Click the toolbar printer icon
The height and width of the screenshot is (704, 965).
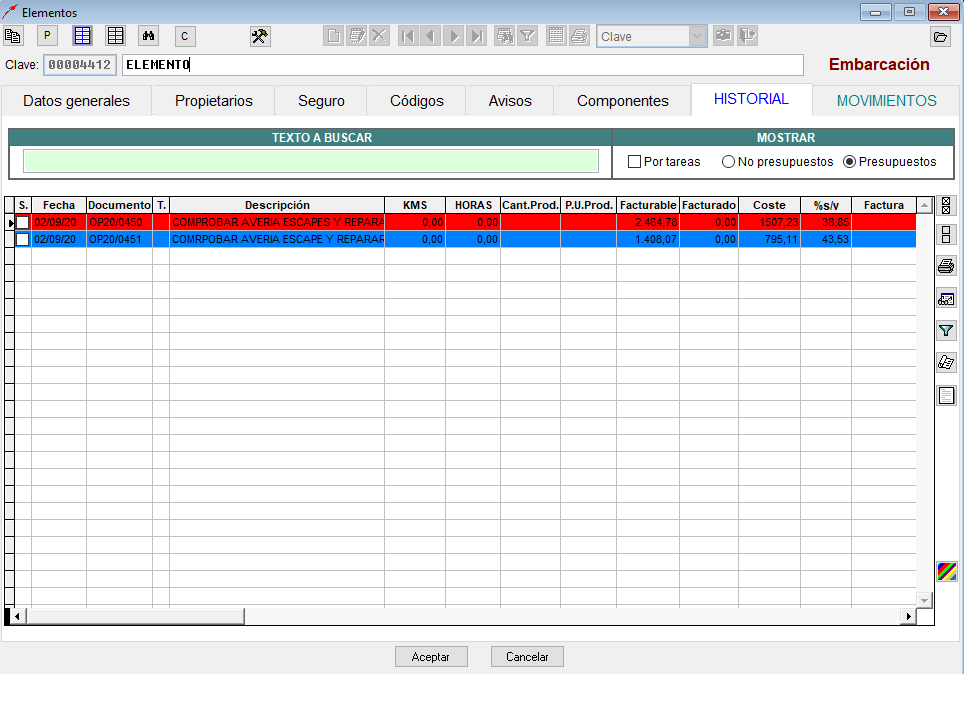pyautogui.click(x=580, y=36)
